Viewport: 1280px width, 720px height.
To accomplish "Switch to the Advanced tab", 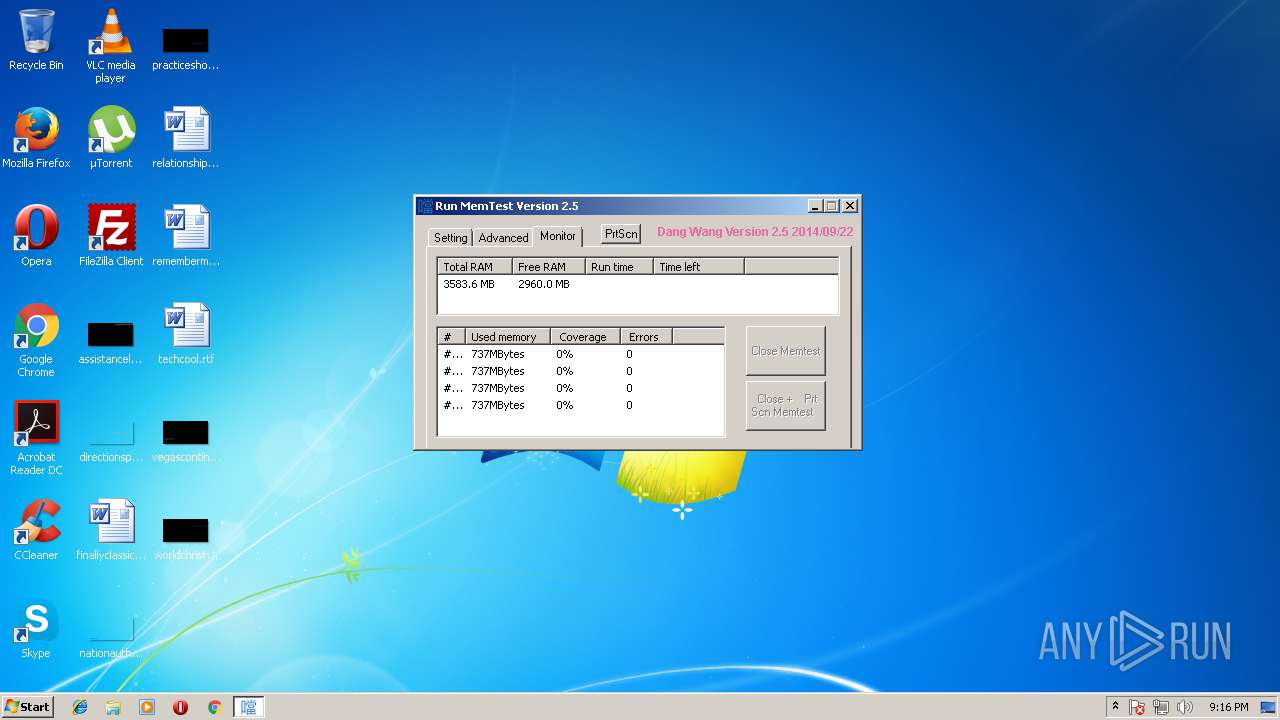I will [503, 238].
